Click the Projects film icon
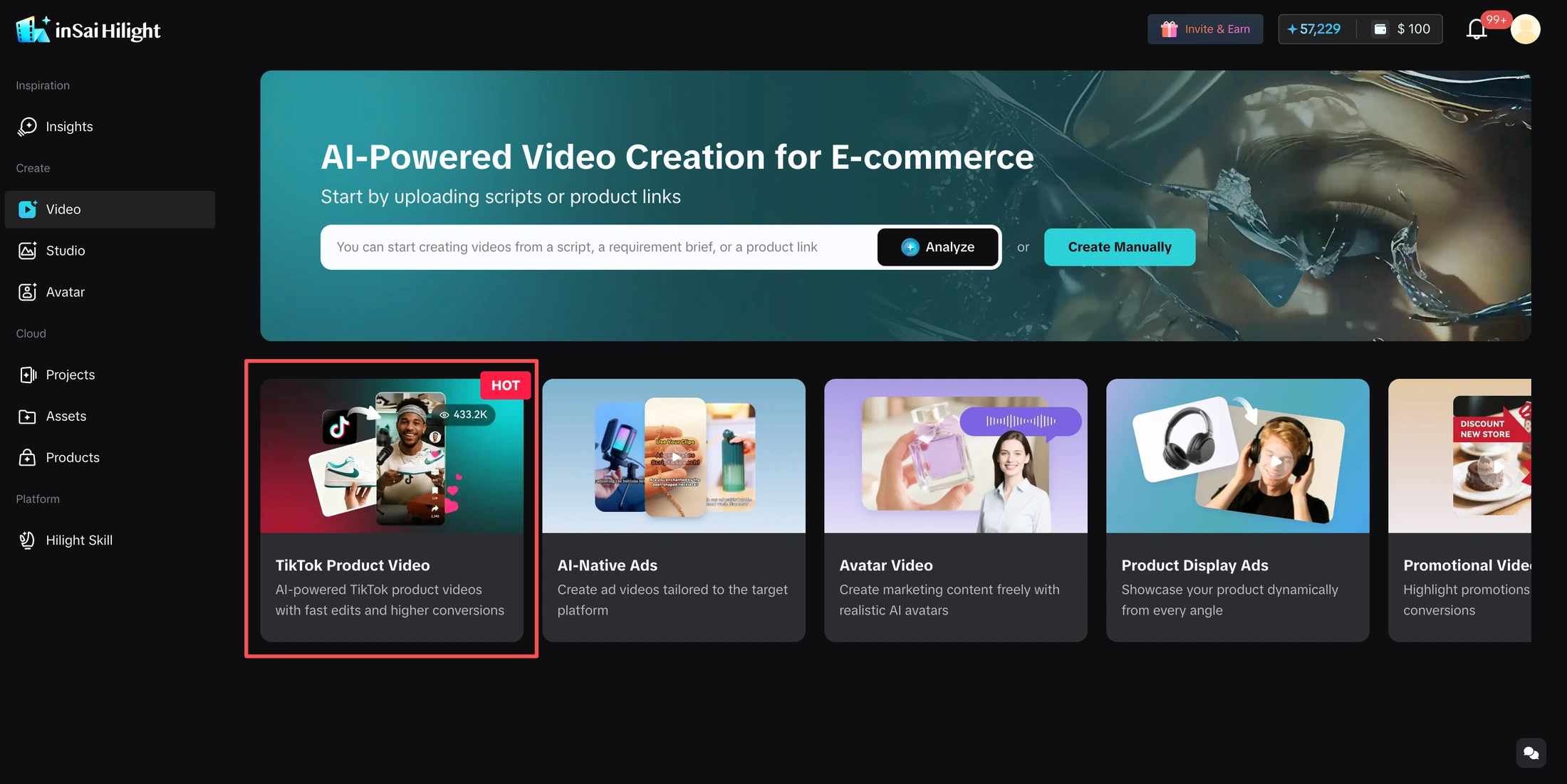1567x784 pixels. click(27, 375)
